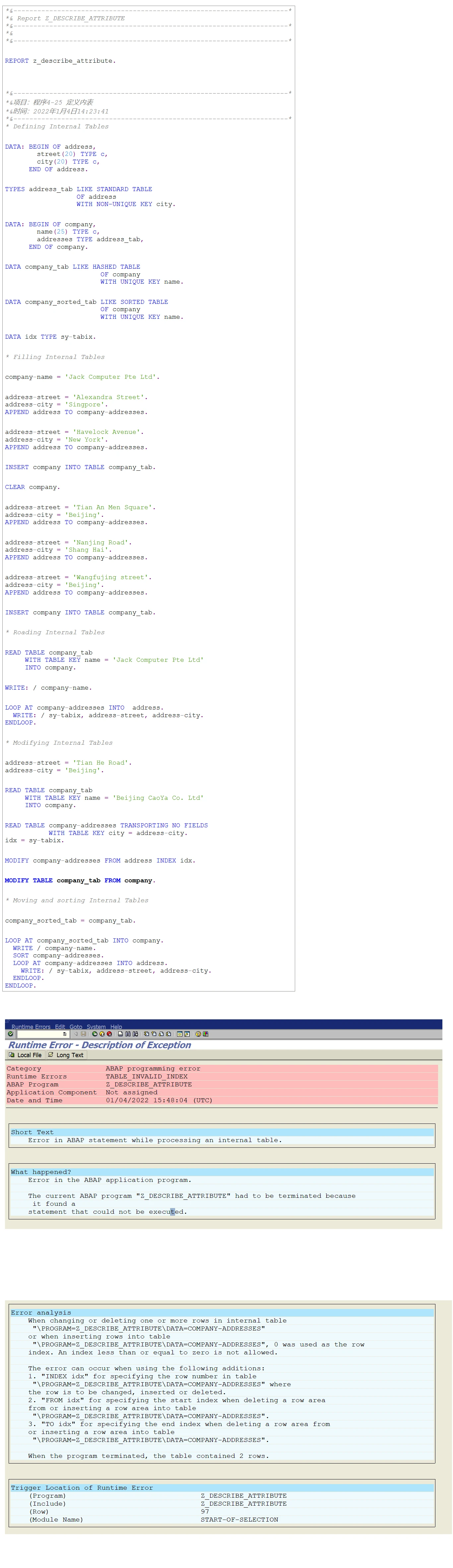Image resolution: width=453 pixels, height=1568 pixels.
Task: Click '* Moving and sorting Internal Tables' comment
Action: [x=77, y=900]
